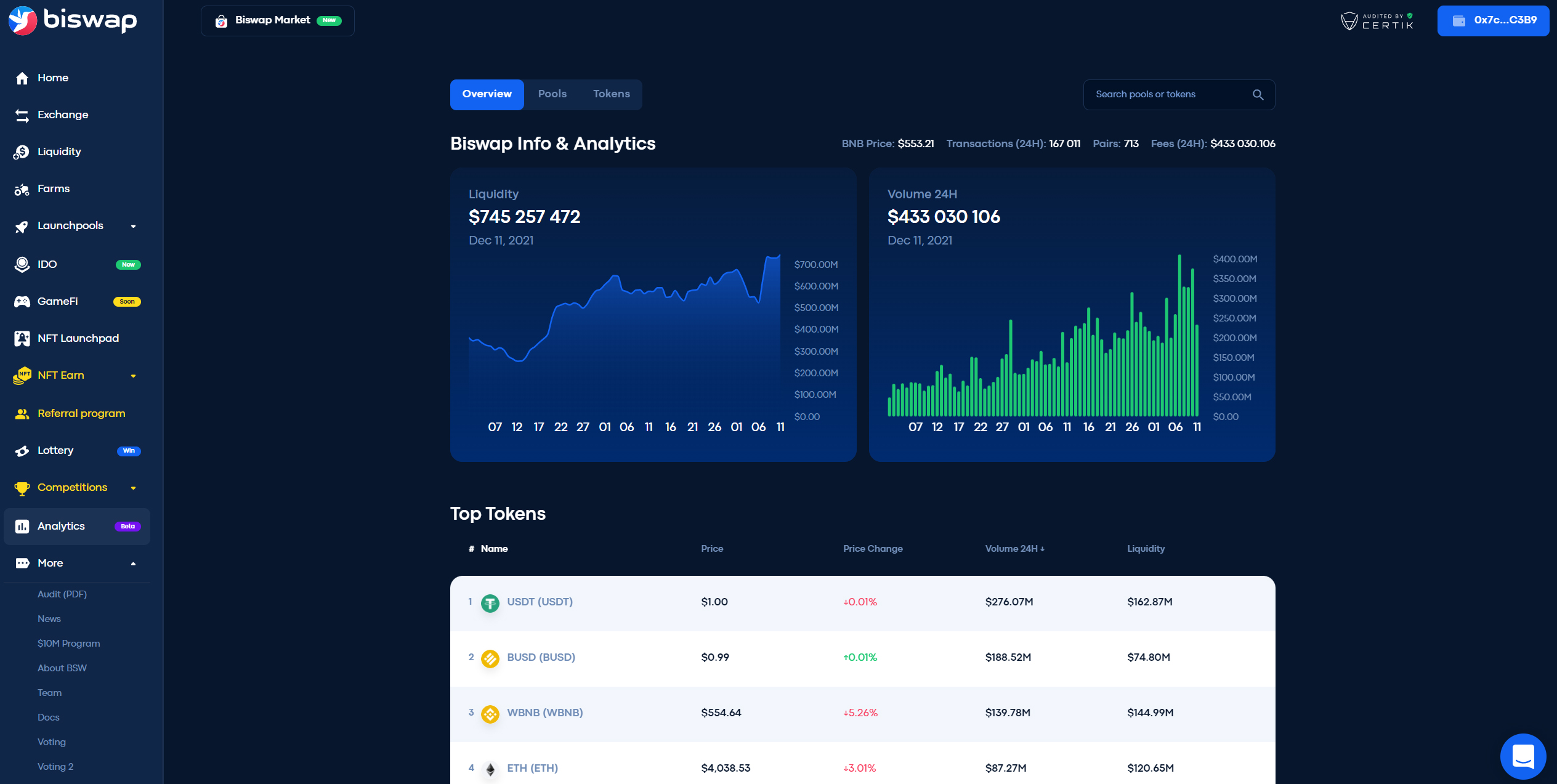Switch to the Pools tab

(x=552, y=94)
